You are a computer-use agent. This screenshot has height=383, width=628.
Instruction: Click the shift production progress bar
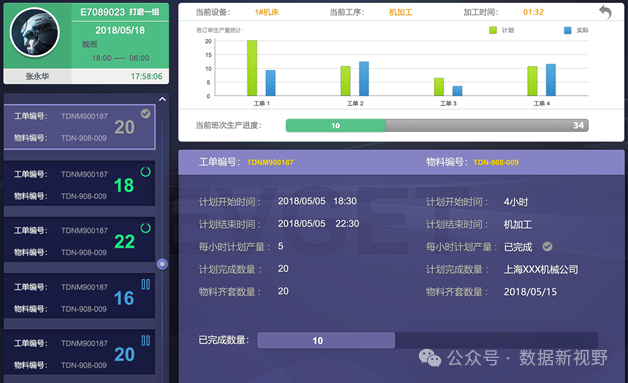pos(437,125)
